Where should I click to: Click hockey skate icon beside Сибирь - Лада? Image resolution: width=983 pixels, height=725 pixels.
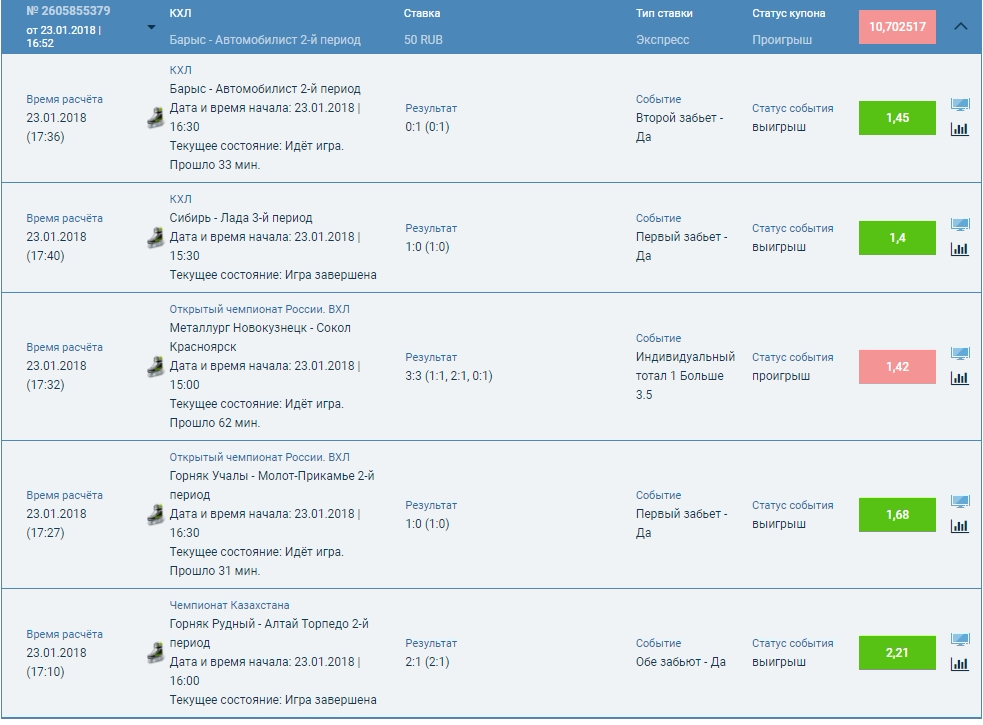(155, 237)
